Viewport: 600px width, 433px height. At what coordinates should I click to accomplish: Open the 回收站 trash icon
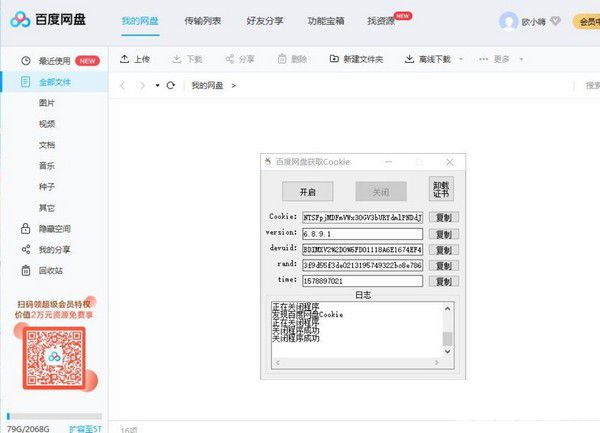26,270
